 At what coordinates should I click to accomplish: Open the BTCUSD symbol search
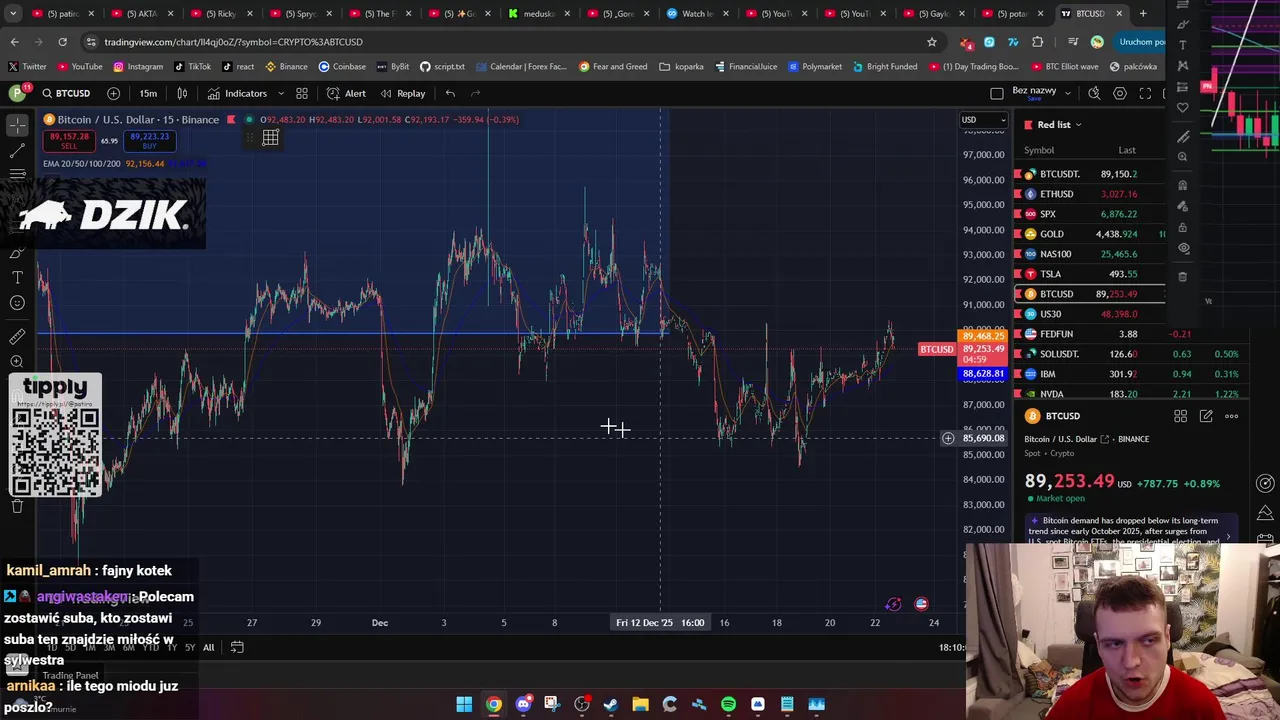[x=65, y=93]
